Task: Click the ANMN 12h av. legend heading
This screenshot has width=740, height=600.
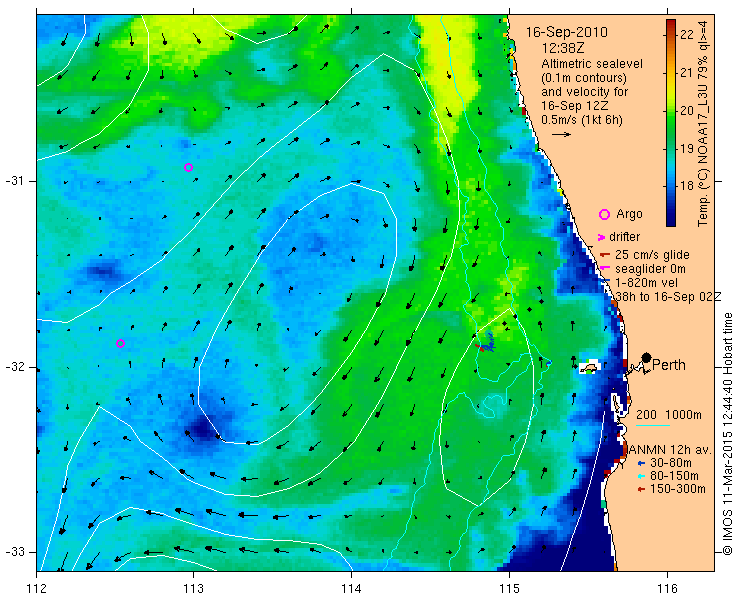Action: click(671, 449)
